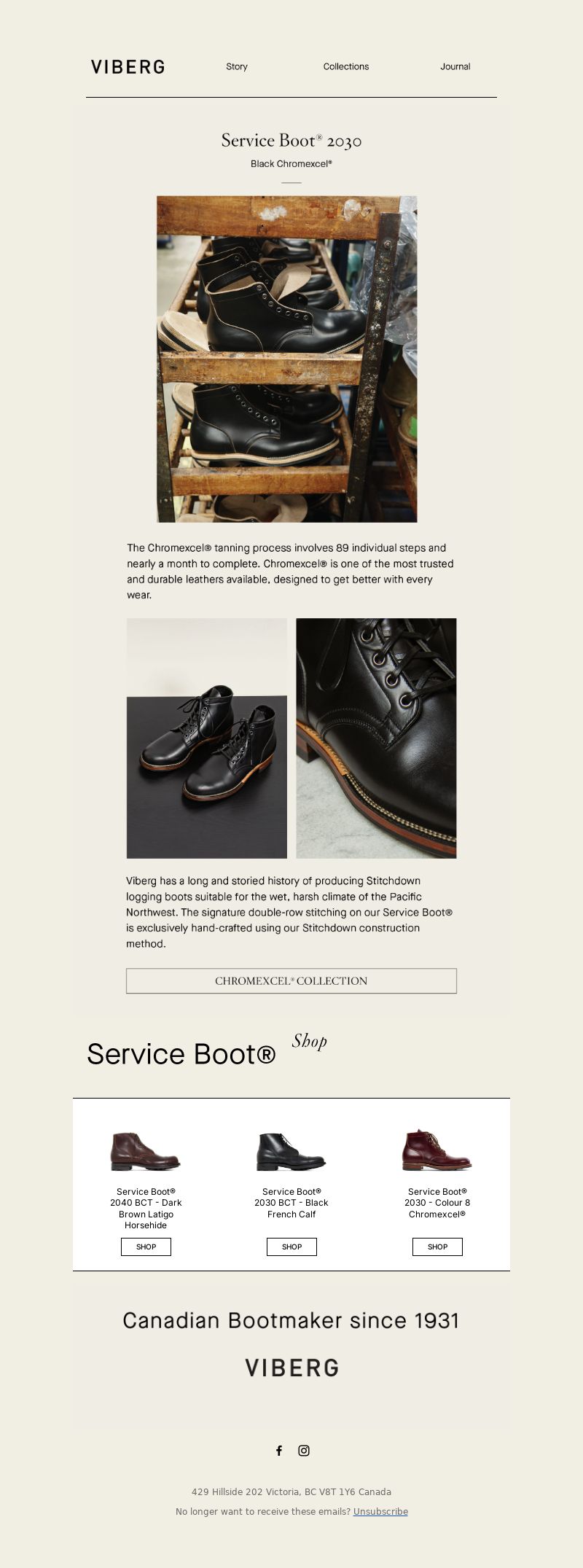Open the Collections menu item
Viewport: 583px width, 1568px height.
346,66
